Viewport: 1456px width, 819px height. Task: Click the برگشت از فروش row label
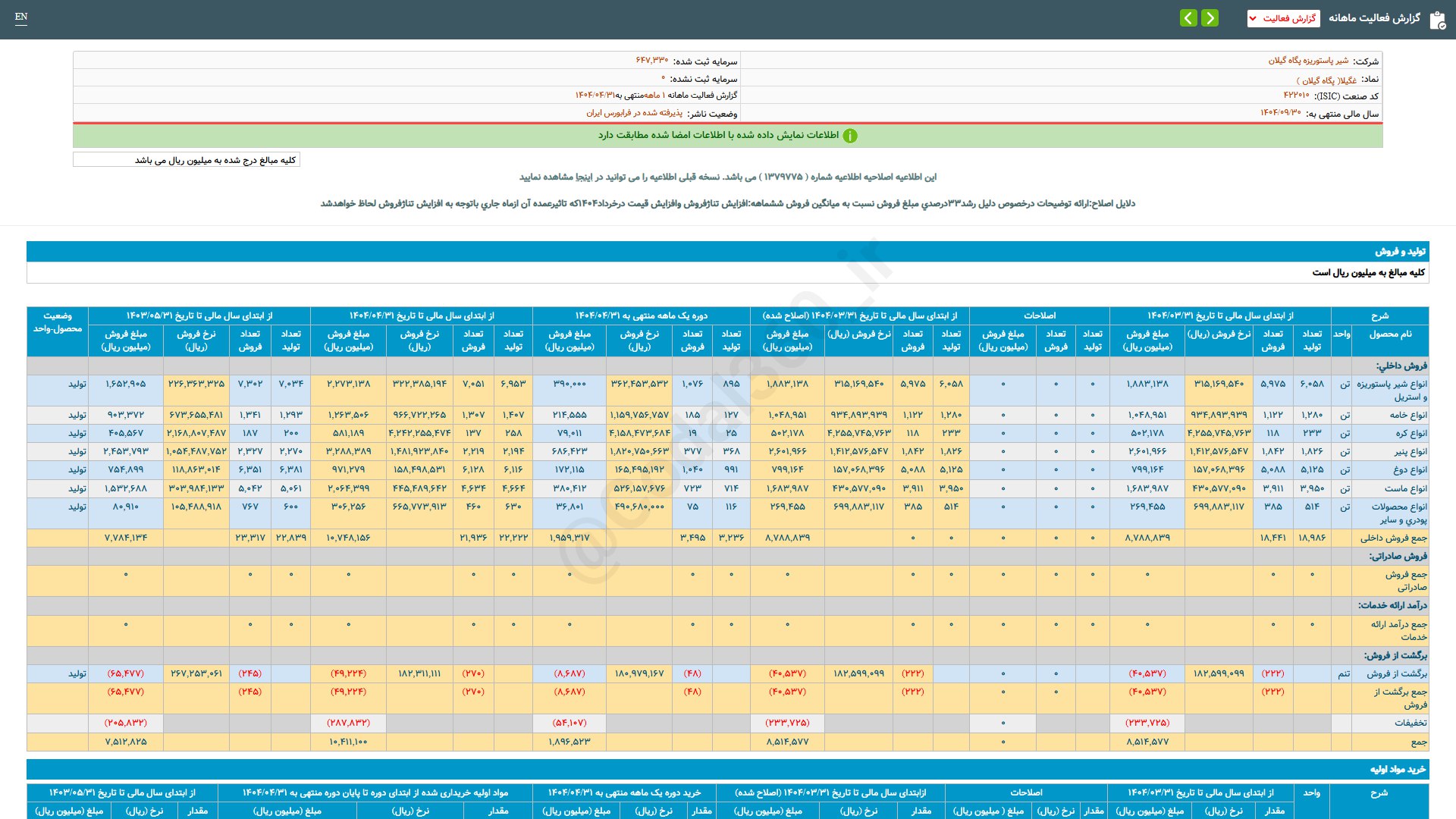pyautogui.click(x=1397, y=673)
